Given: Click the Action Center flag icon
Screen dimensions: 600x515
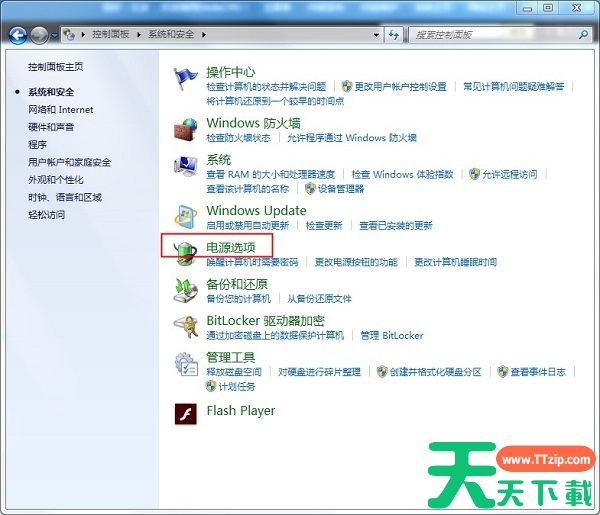Looking at the screenshot, I should (x=186, y=79).
